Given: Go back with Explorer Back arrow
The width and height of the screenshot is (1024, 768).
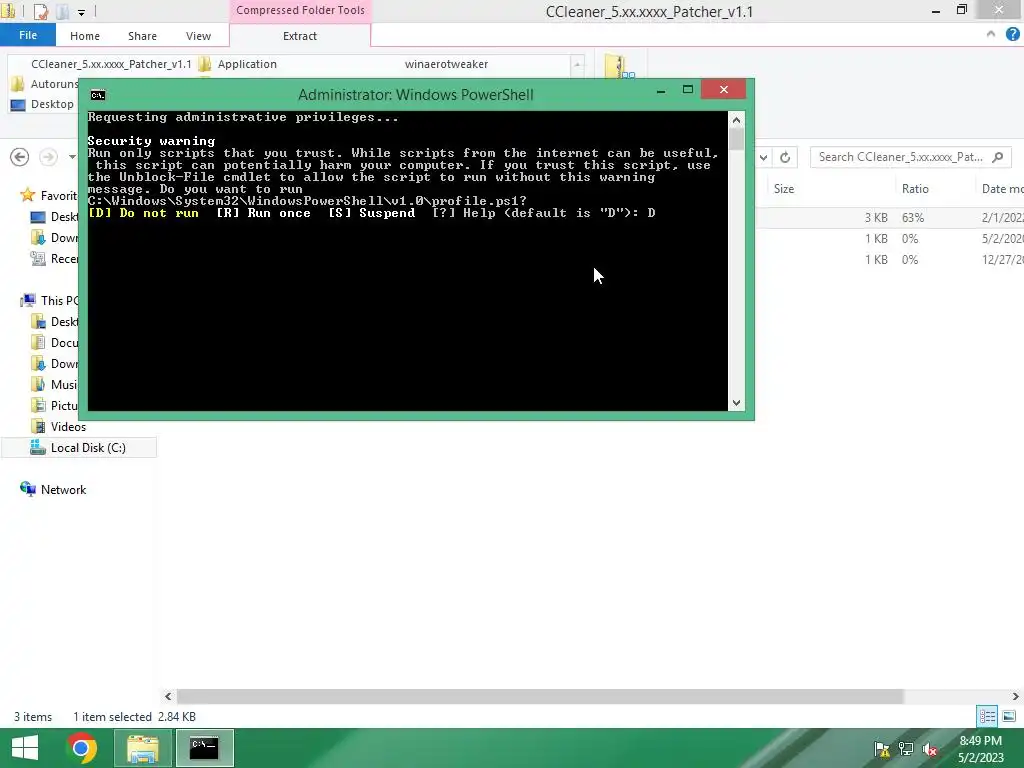Looking at the screenshot, I should 20,157.
